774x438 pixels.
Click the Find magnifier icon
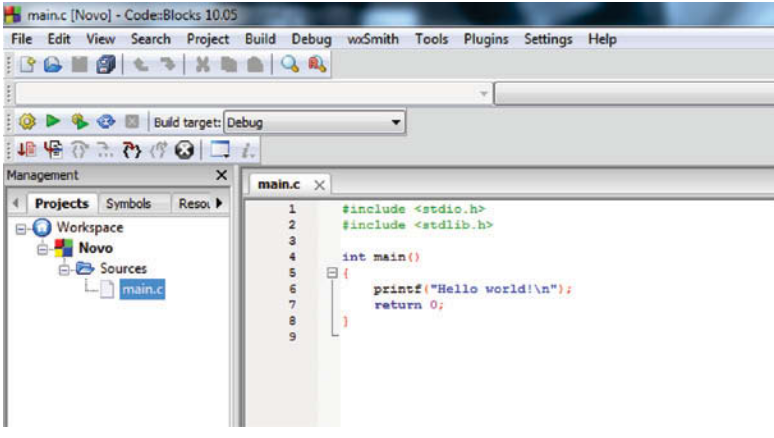click(x=289, y=64)
